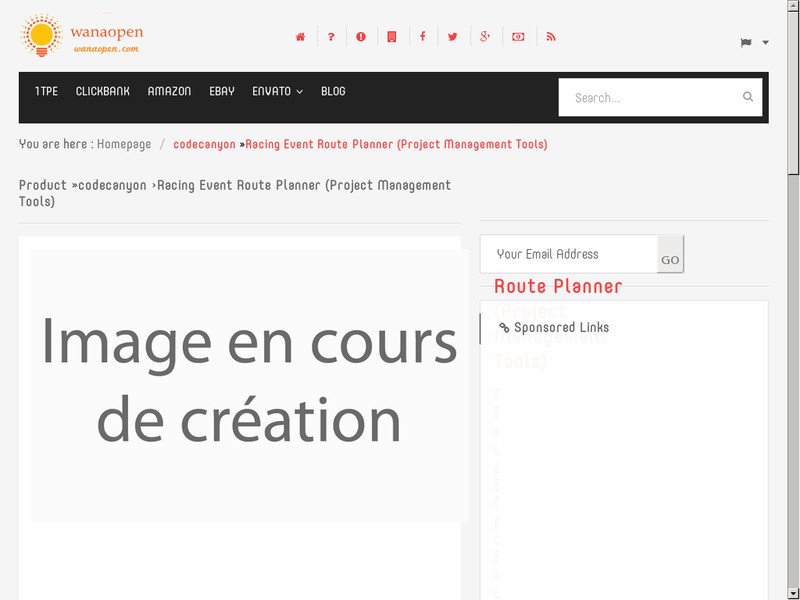The height and width of the screenshot is (600, 800).
Task: Open Racing Event Route Planner breadcrumb link
Action: click(396, 144)
